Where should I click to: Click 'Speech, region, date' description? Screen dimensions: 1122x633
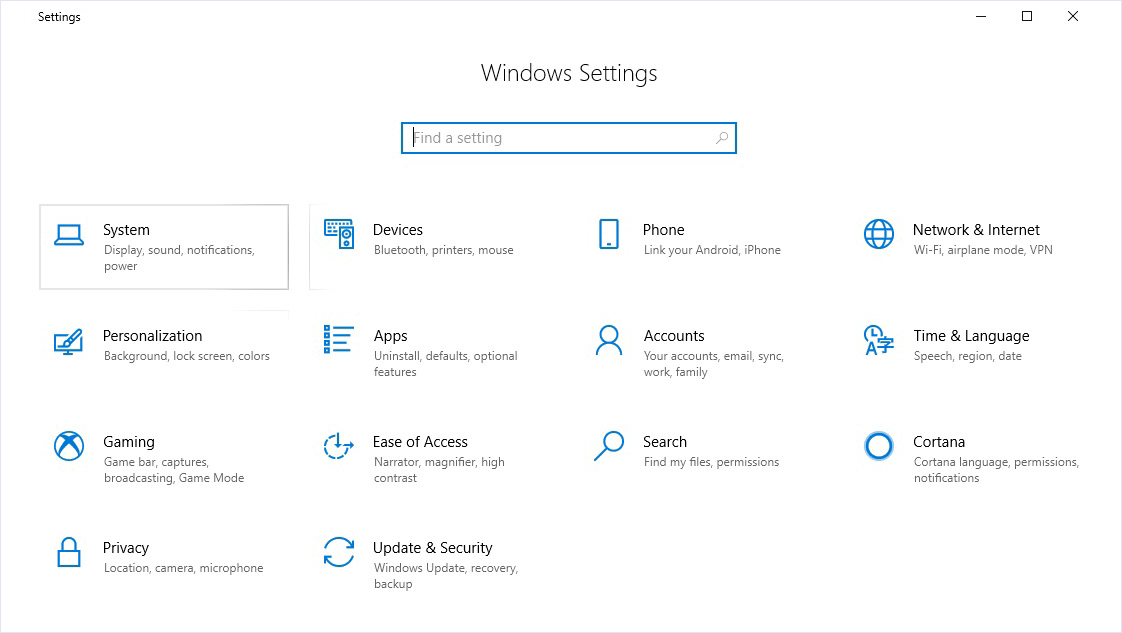tap(967, 356)
